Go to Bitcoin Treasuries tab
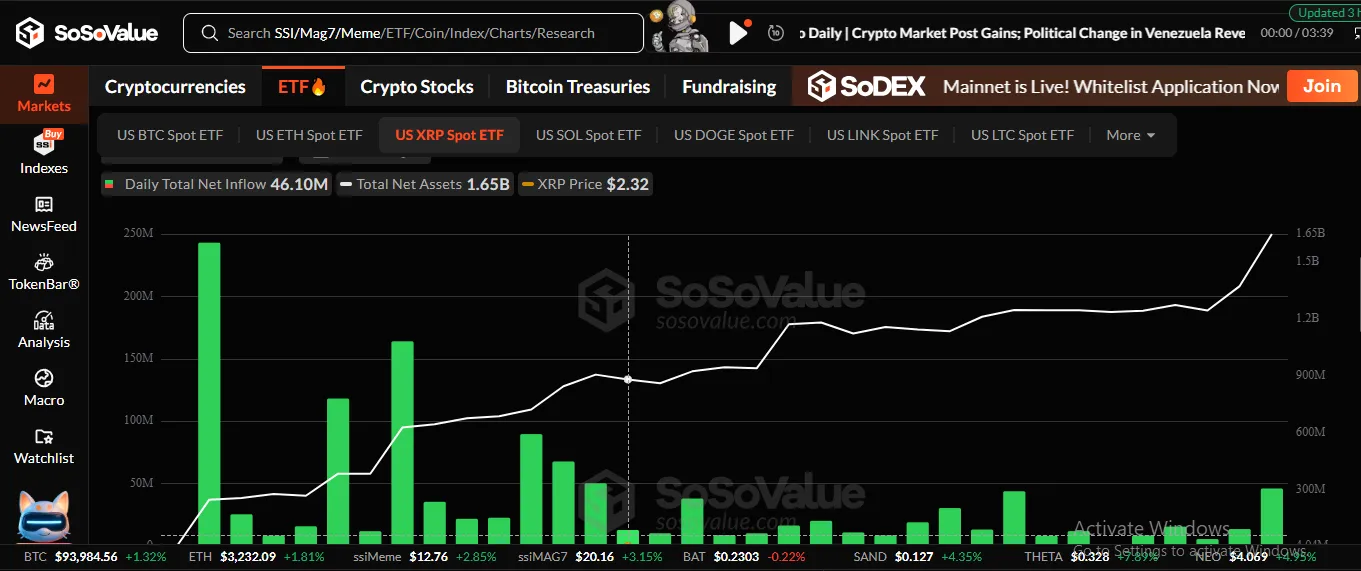The width and height of the screenshot is (1361, 571). (578, 87)
